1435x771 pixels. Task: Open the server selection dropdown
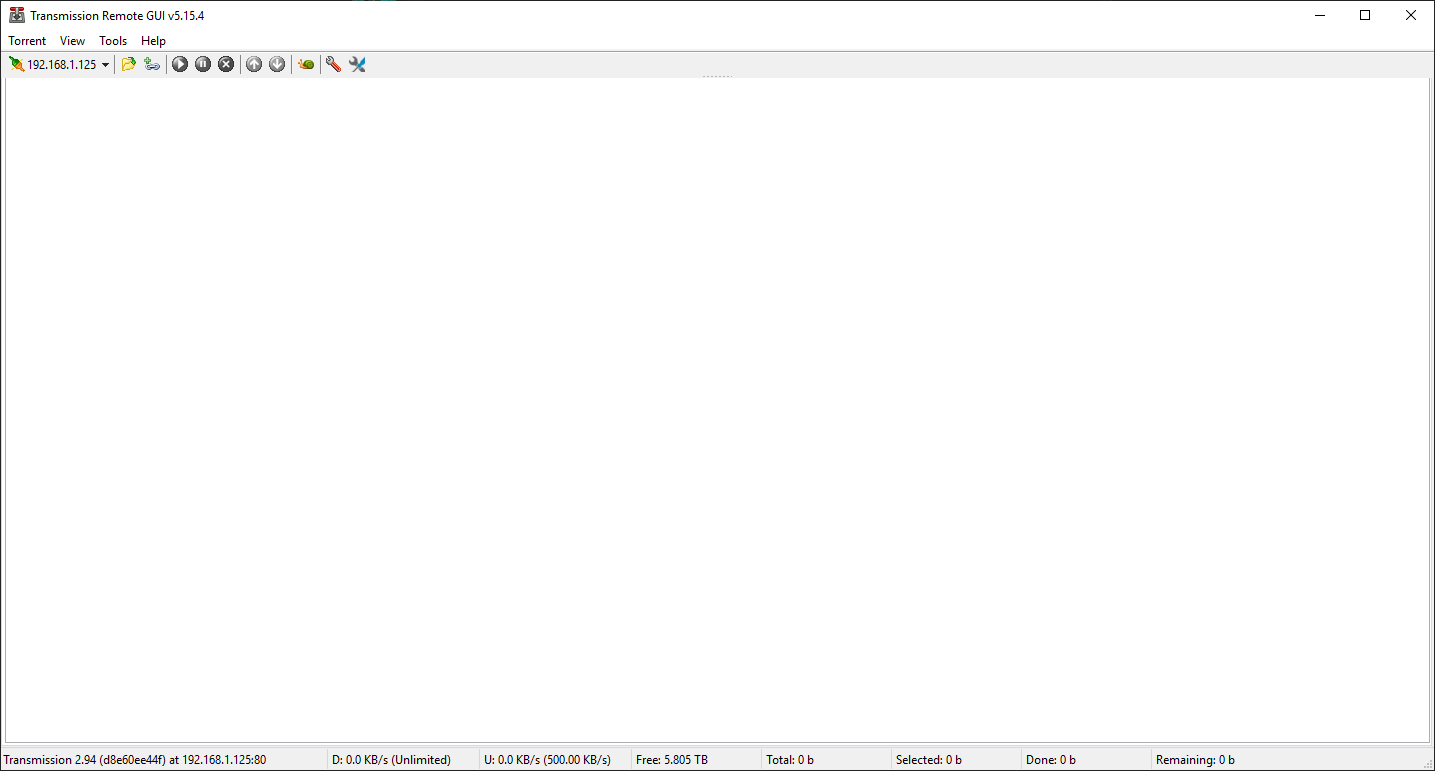(x=107, y=63)
